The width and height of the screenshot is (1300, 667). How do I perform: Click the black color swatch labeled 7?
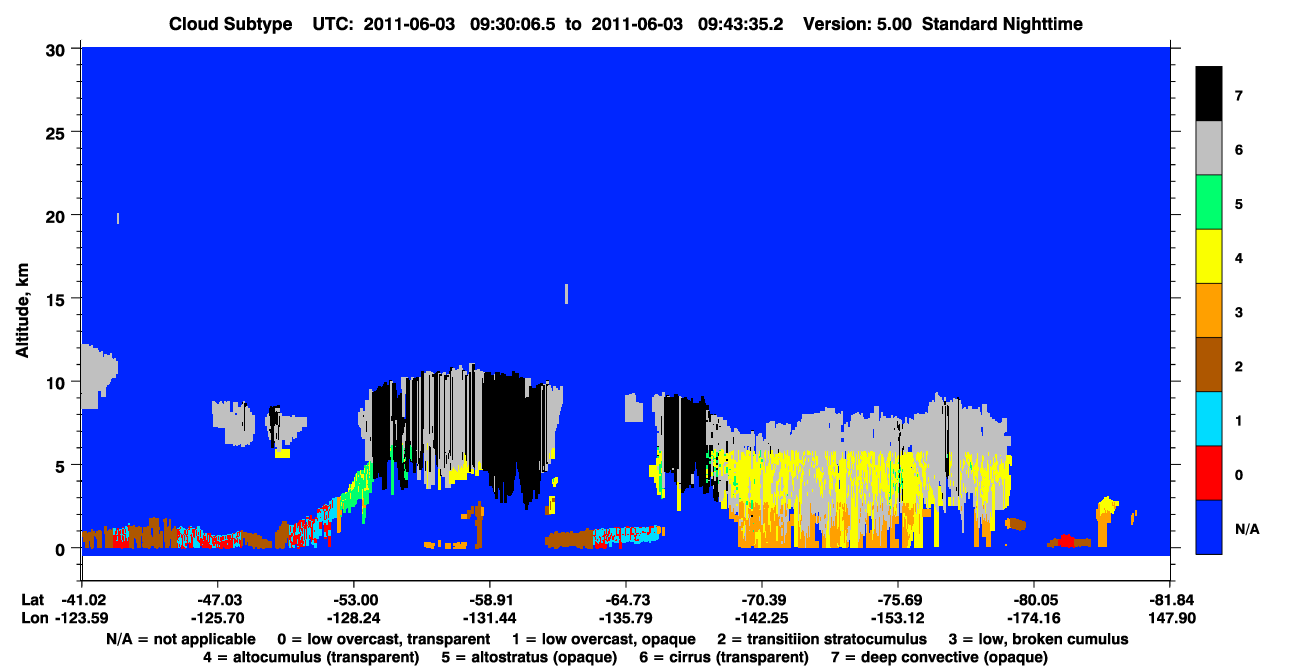point(1209,94)
